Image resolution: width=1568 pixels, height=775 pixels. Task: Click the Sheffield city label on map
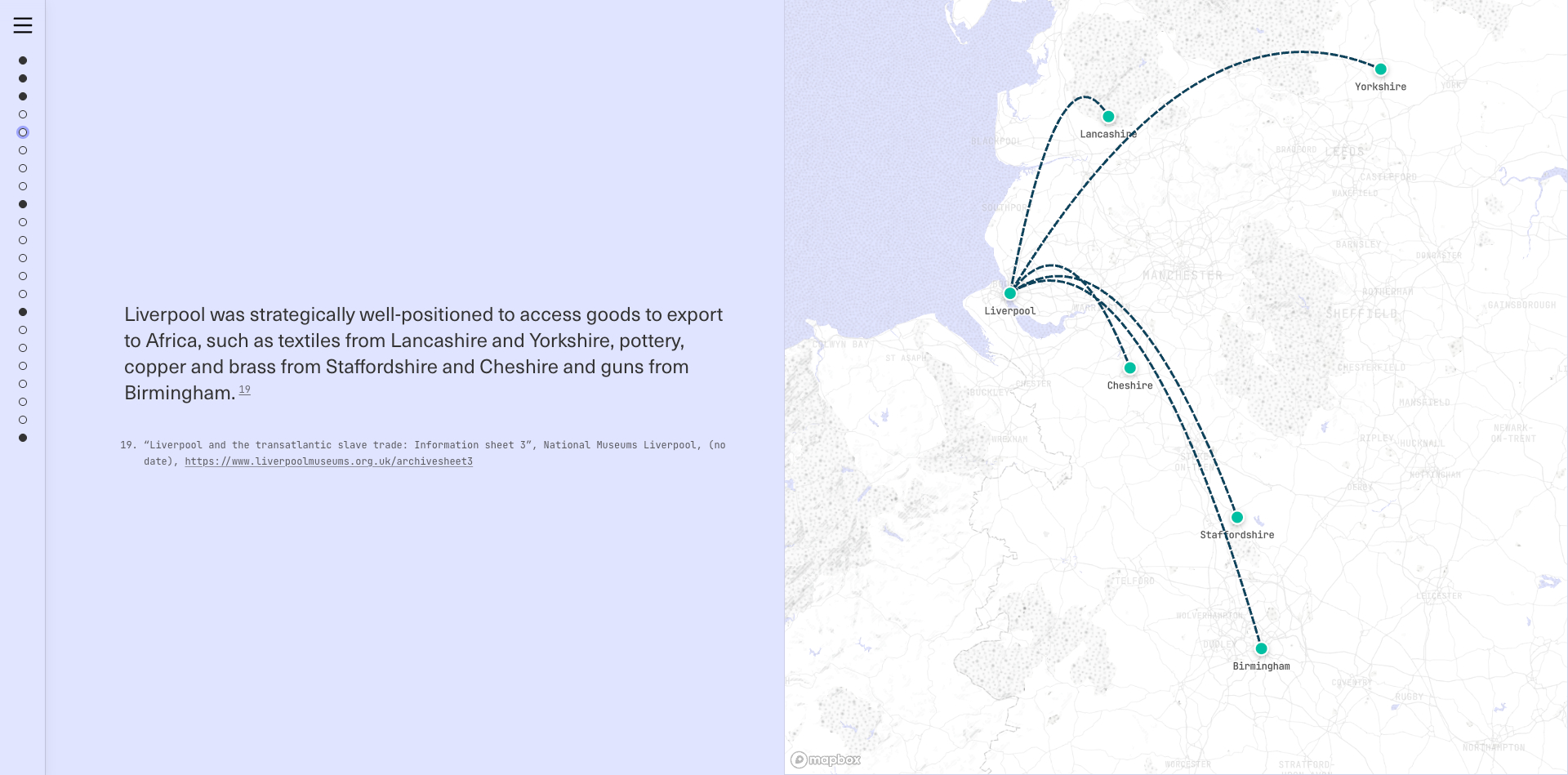click(1361, 314)
